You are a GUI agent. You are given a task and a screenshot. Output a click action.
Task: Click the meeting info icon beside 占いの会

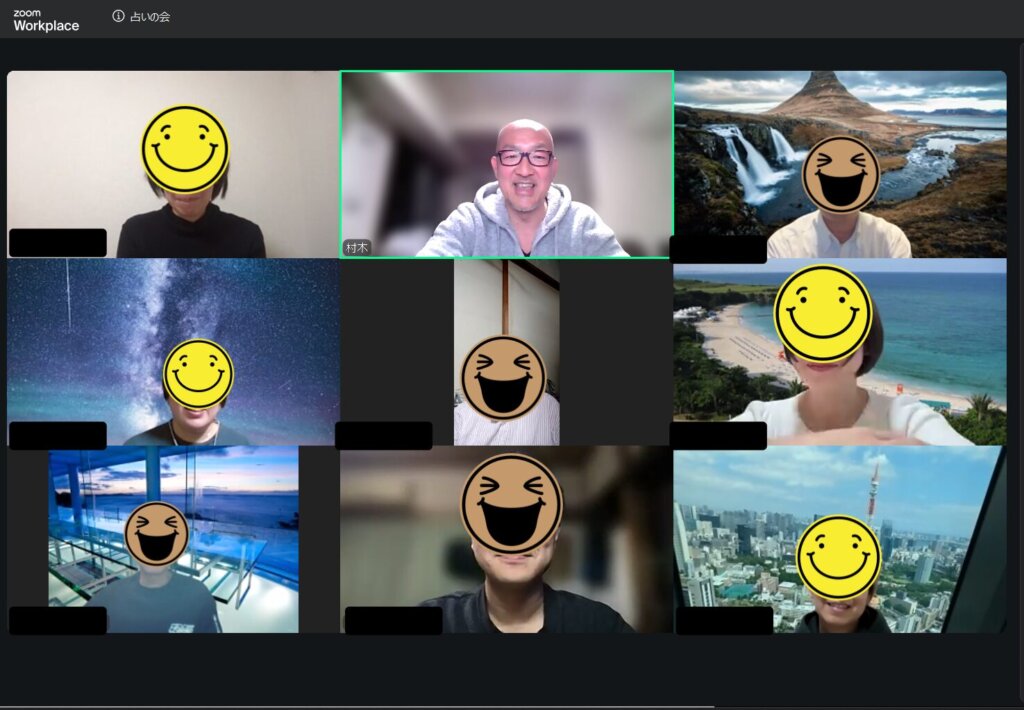(x=119, y=17)
